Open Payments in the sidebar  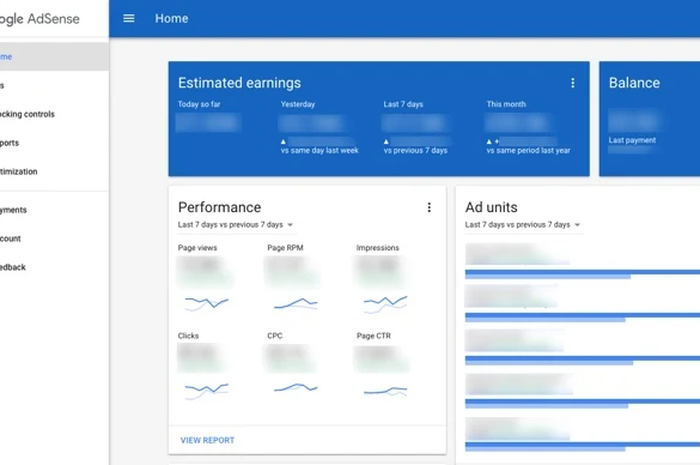[x=54, y=210]
